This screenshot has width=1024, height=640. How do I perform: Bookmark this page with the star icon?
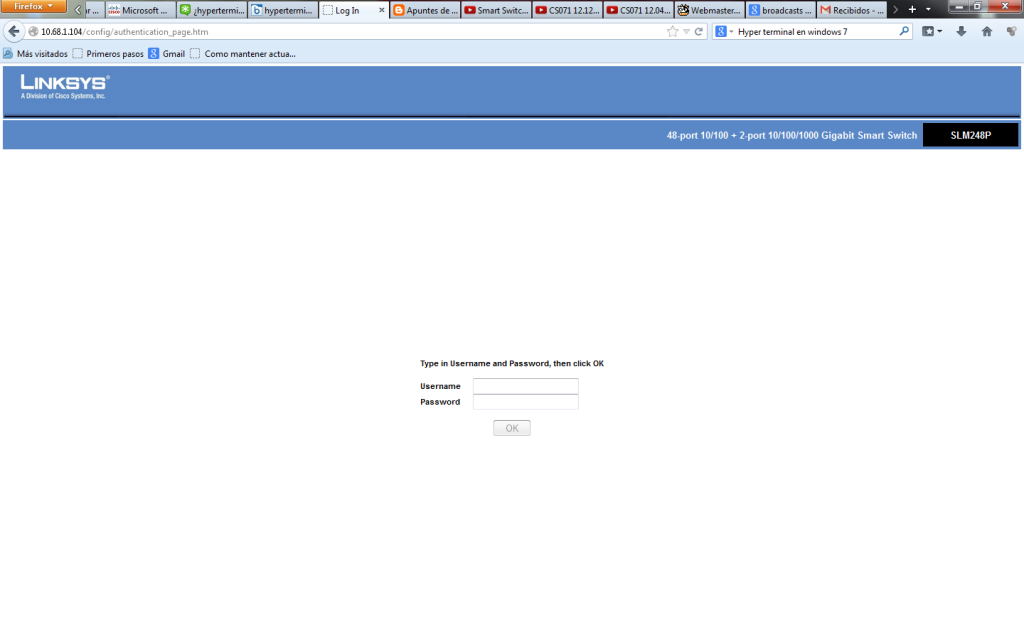[x=673, y=31]
